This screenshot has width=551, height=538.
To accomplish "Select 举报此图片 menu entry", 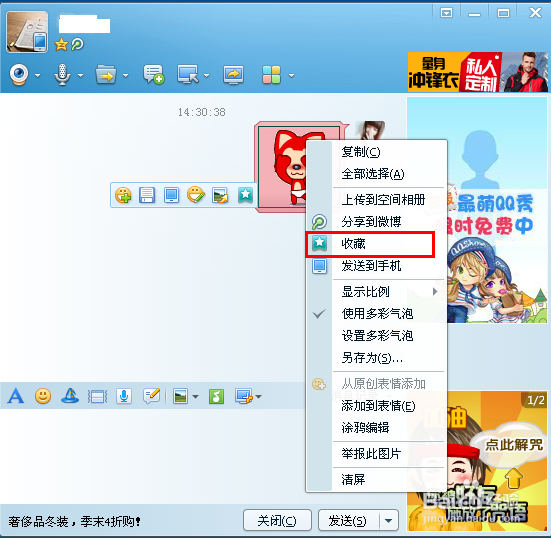I will 377,454.
